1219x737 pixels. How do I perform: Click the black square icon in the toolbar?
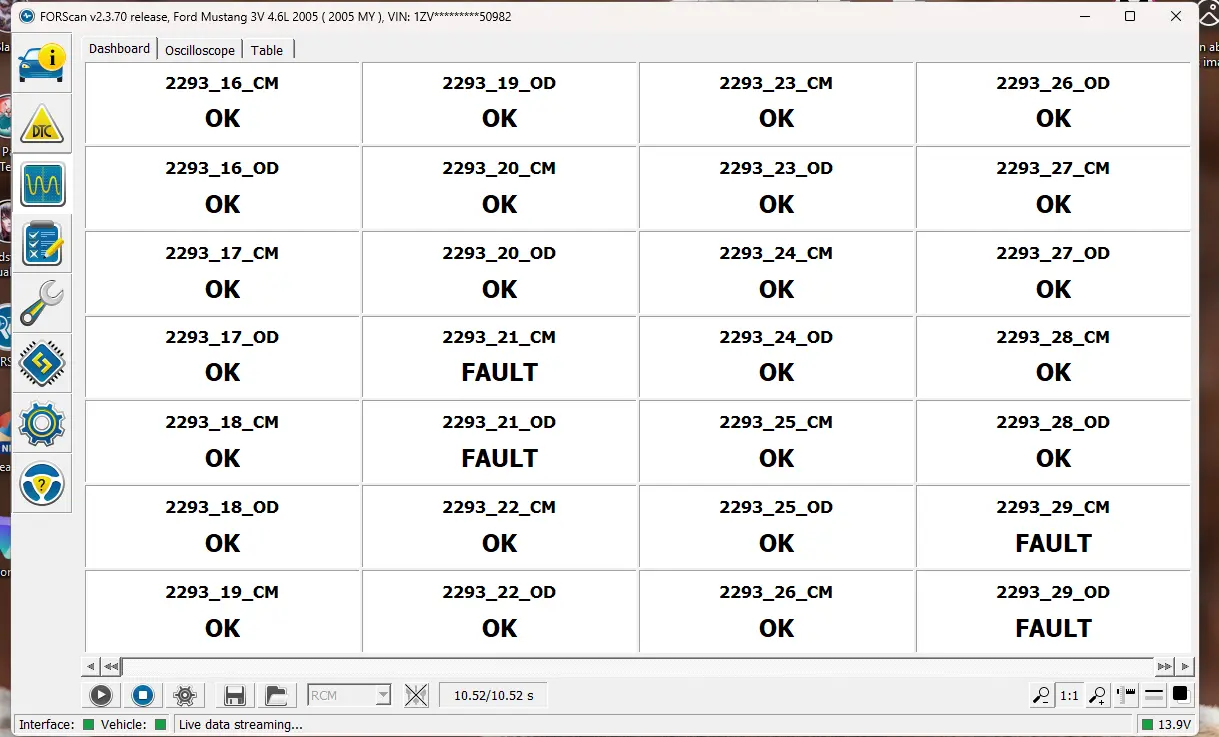(x=1180, y=694)
